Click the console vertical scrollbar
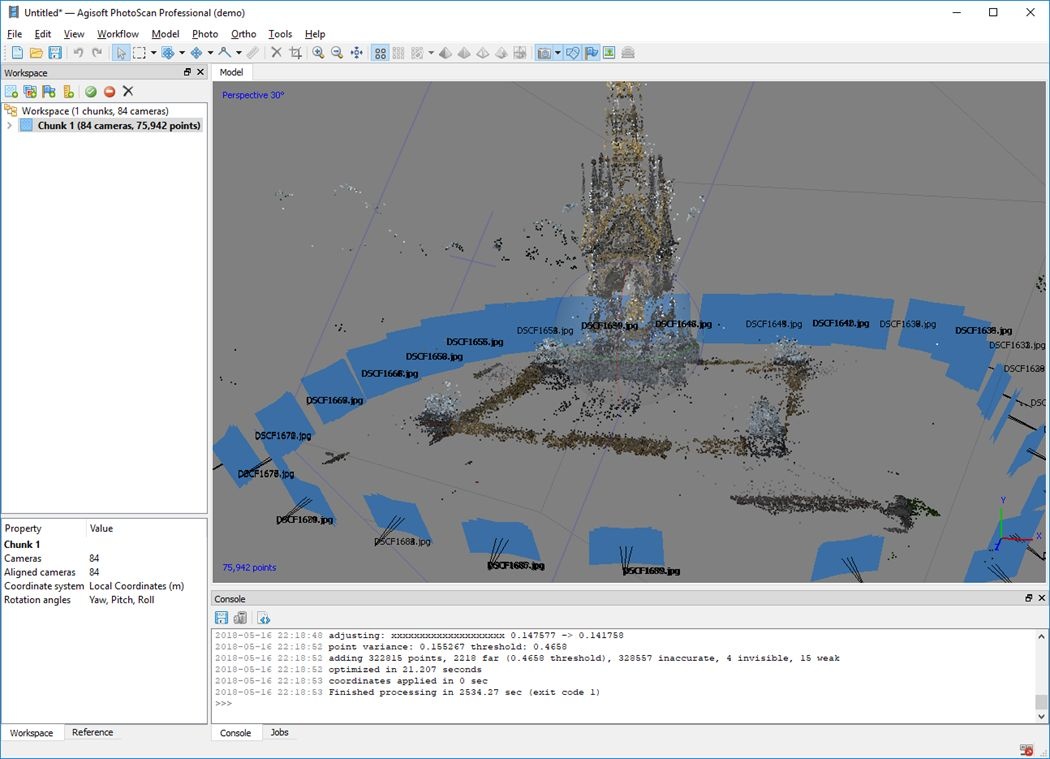This screenshot has height=759, width=1050. [x=1041, y=670]
